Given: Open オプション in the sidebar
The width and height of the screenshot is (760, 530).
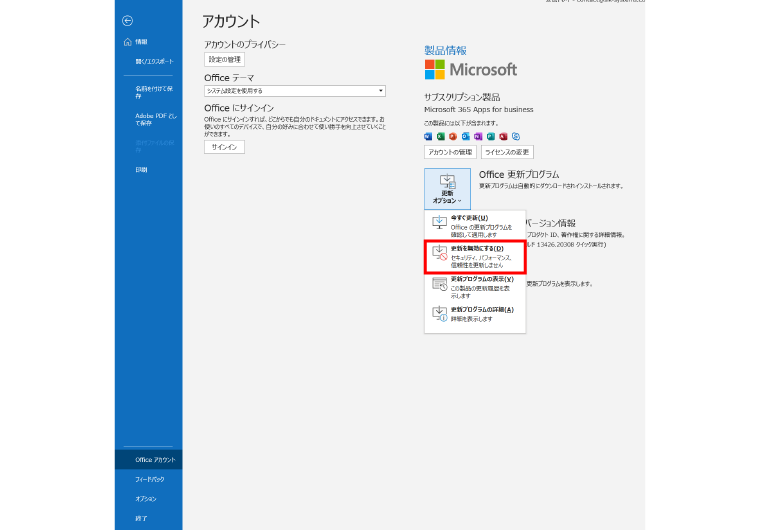Looking at the screenshot, I should point(148,498).
